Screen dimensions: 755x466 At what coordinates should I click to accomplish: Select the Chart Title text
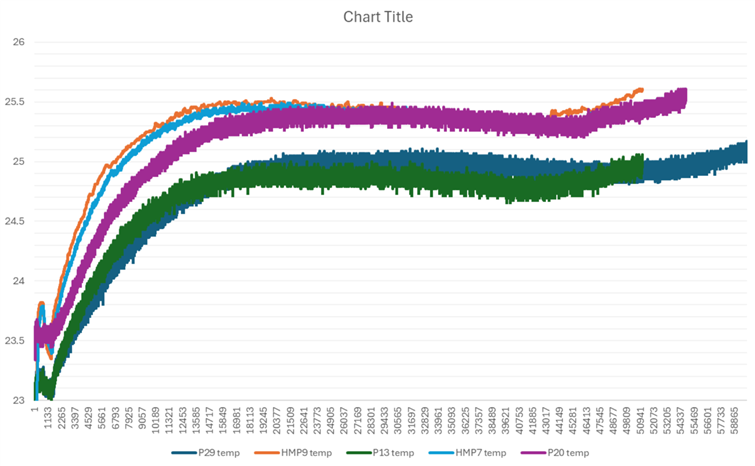tap(378, 17)
